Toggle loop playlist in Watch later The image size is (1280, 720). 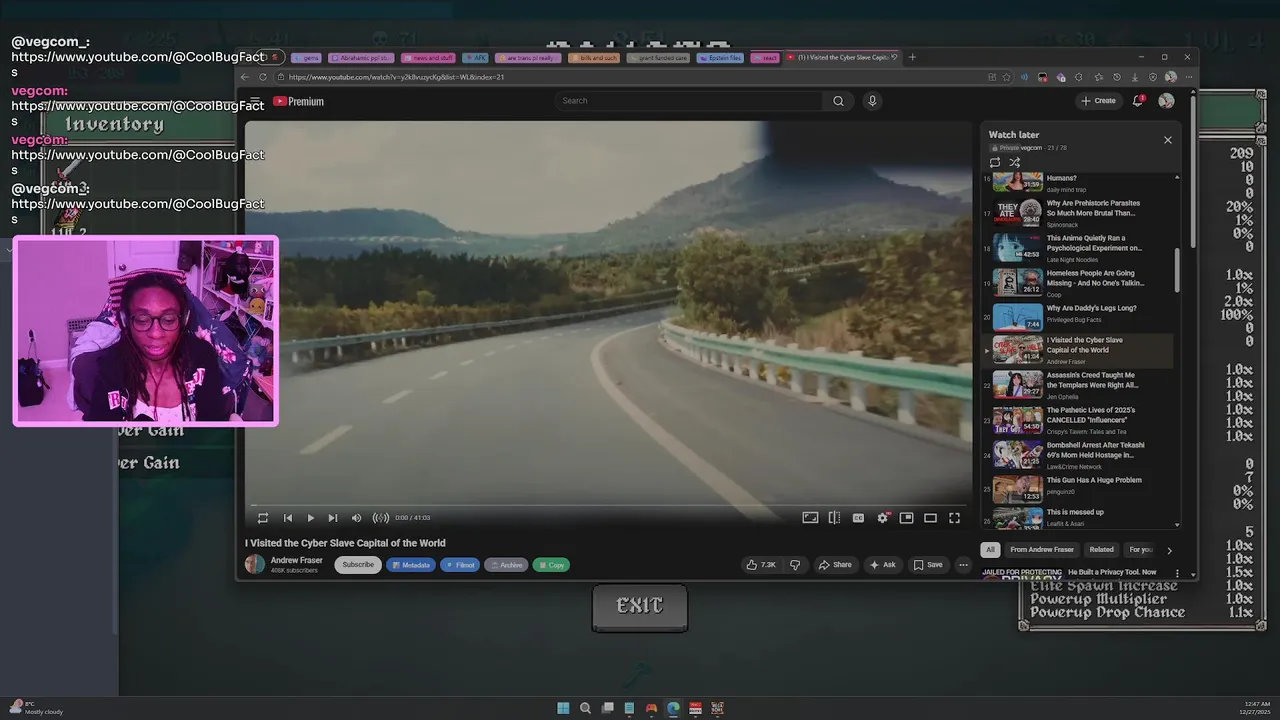coord(995,162)
